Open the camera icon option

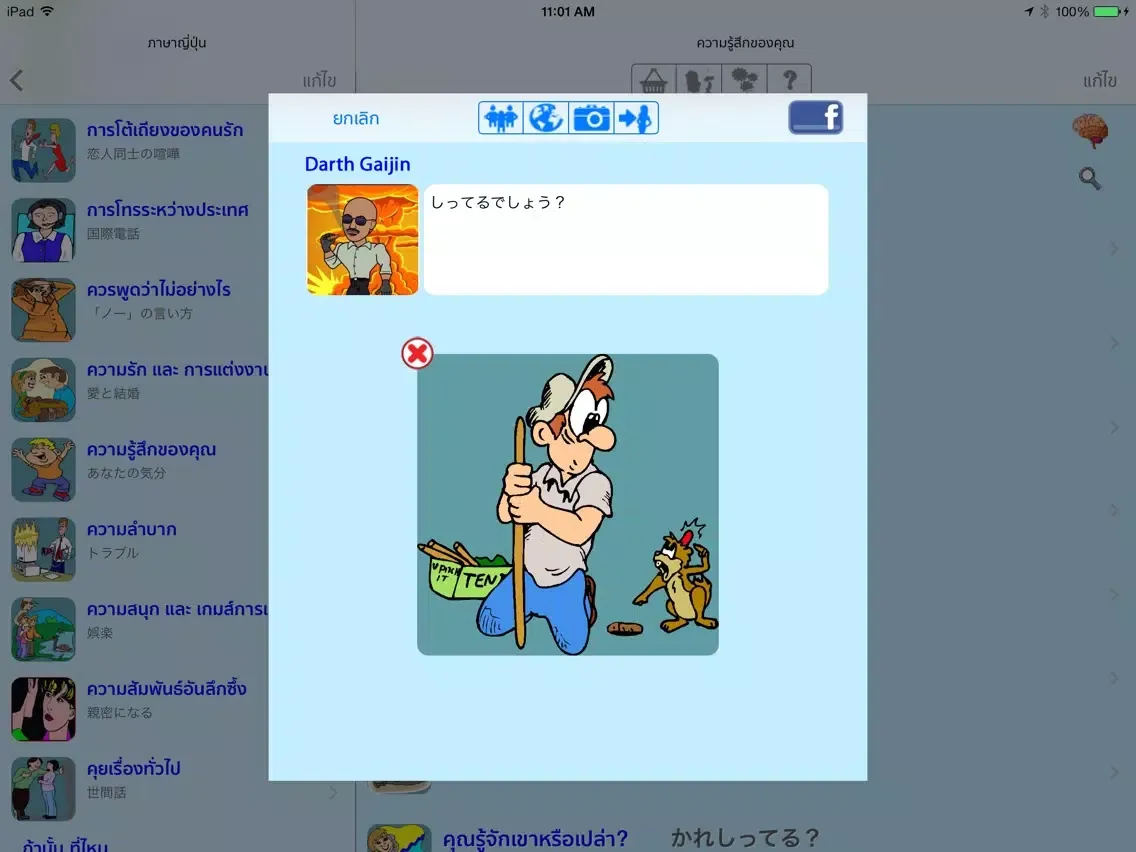(591, 118)
